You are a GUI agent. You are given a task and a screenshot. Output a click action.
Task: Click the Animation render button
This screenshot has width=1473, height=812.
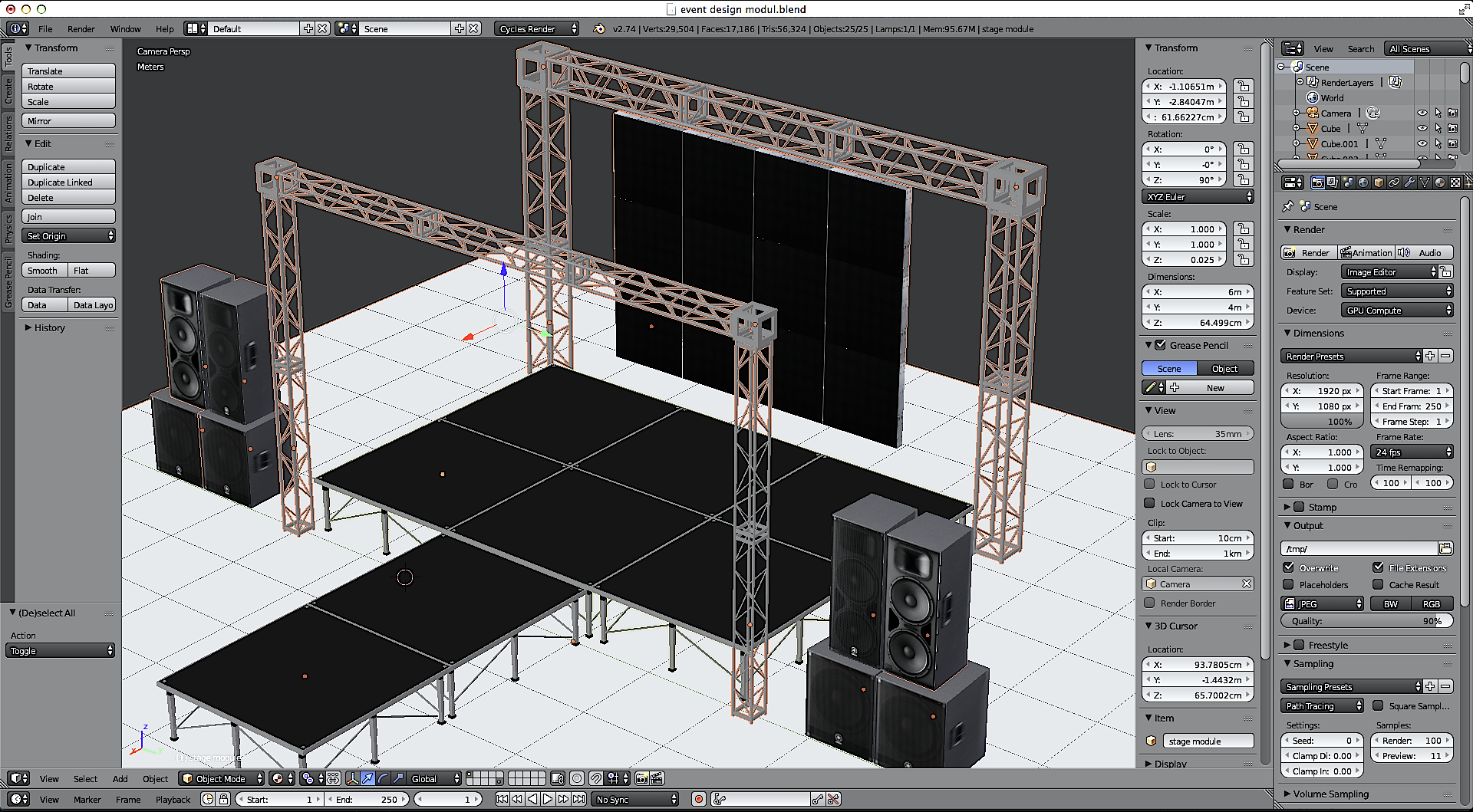(x=1366, y=252)
